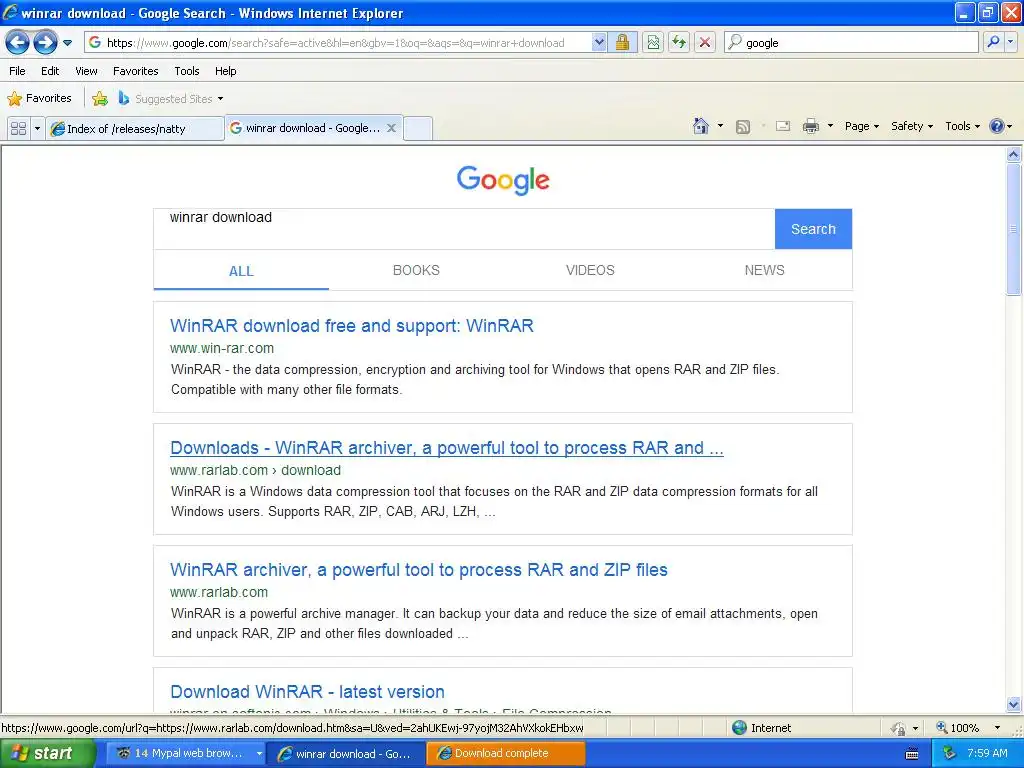Screen dimensions: 1024x768
Task: Switch to NEWS results tab
Action: click(765, 270)
